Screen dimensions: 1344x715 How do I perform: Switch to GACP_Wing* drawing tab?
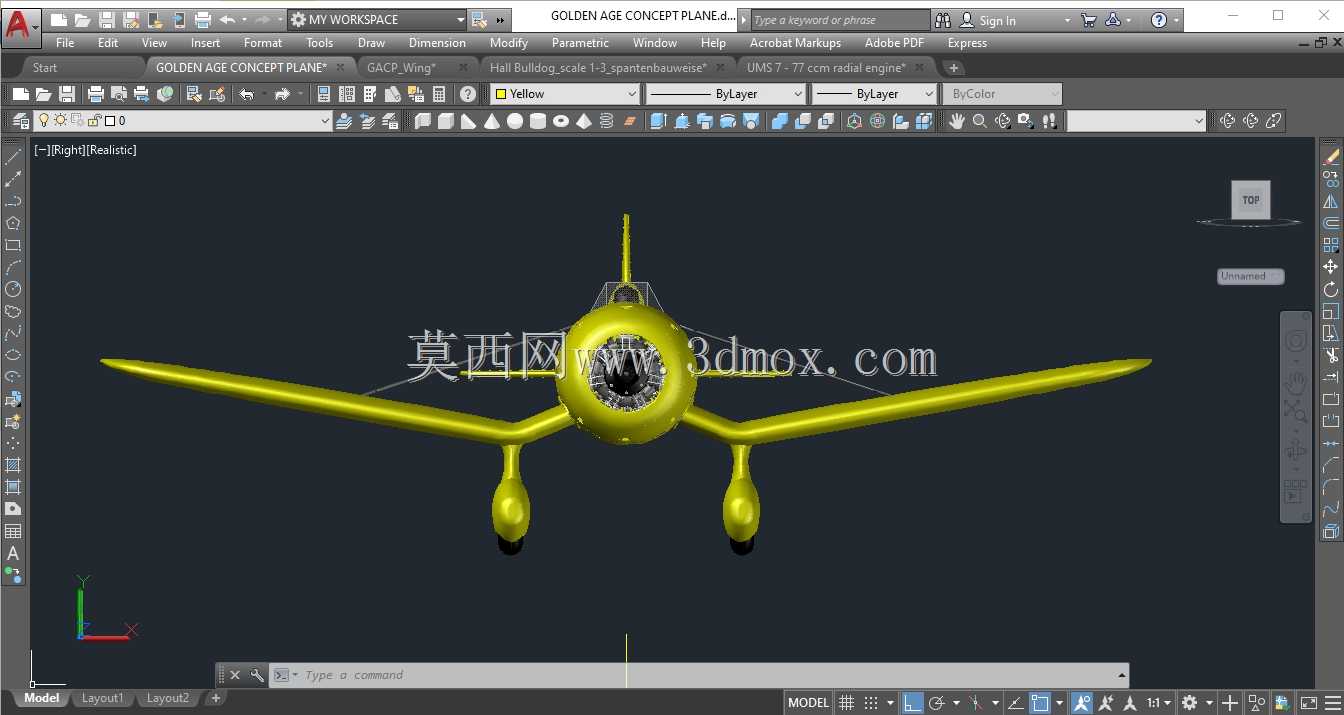[x=401, y=68]
